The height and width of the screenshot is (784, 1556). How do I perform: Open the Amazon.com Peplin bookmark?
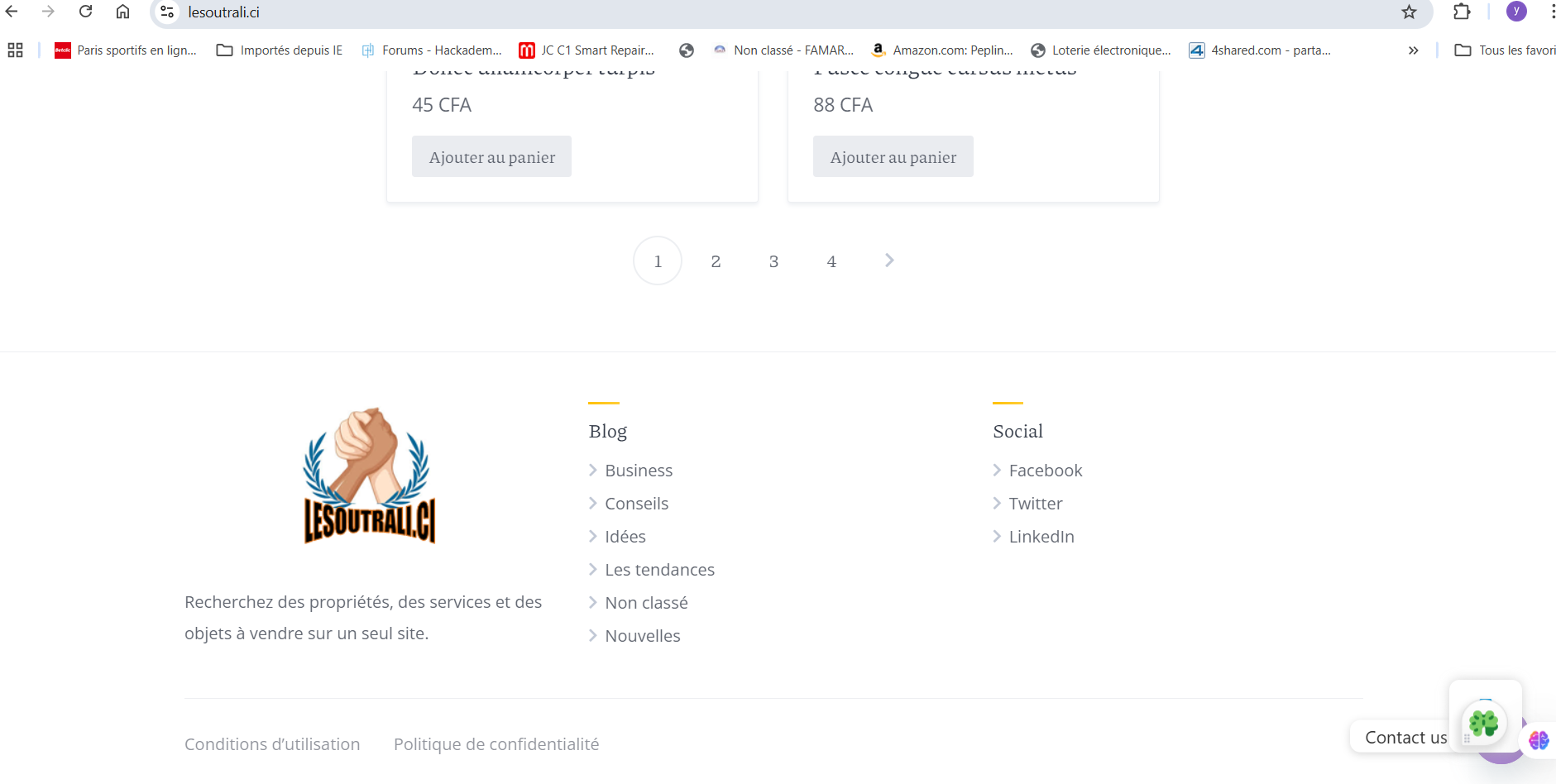click(x=943, y=50)
